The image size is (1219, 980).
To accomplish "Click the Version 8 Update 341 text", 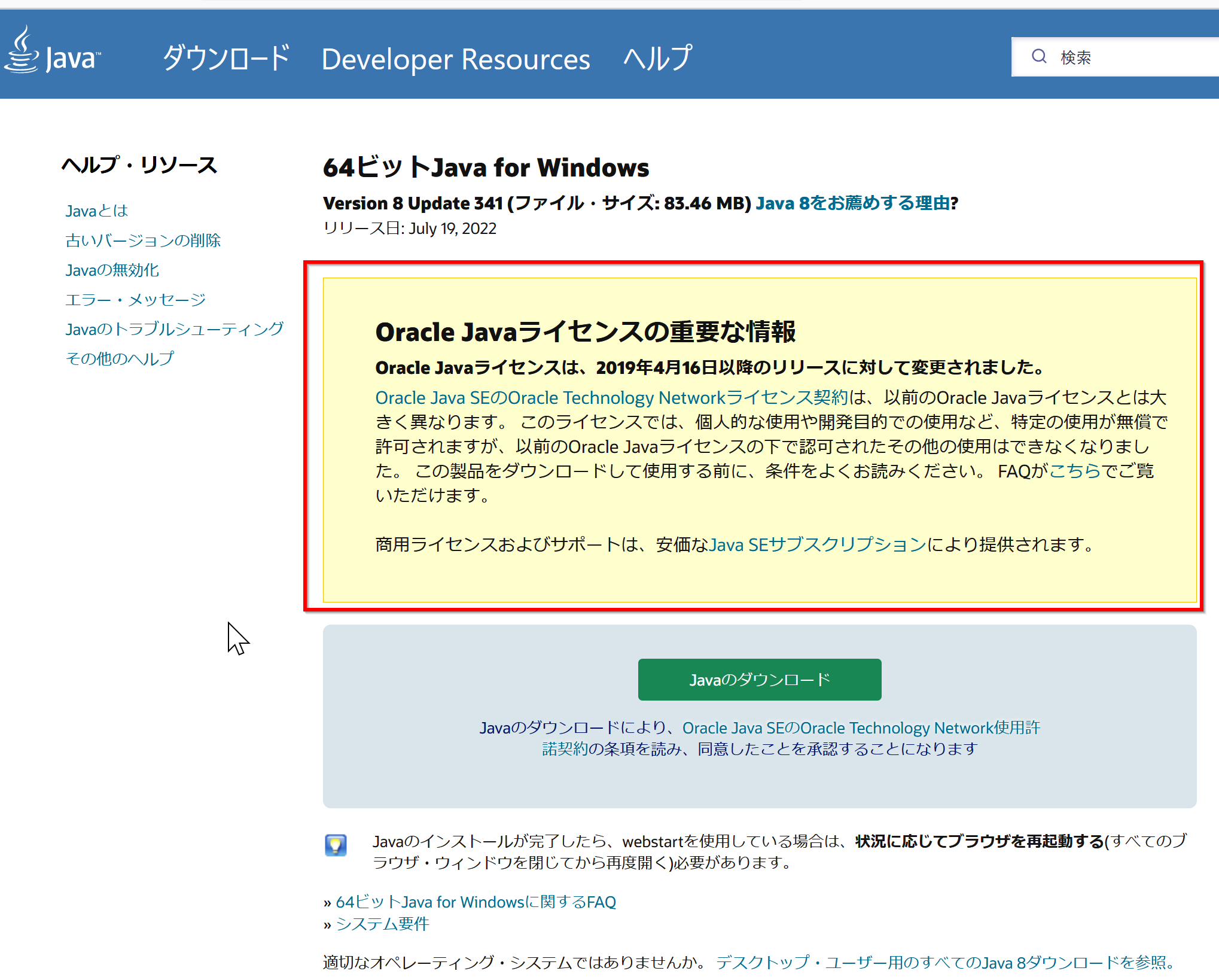I will click(413, 203).
